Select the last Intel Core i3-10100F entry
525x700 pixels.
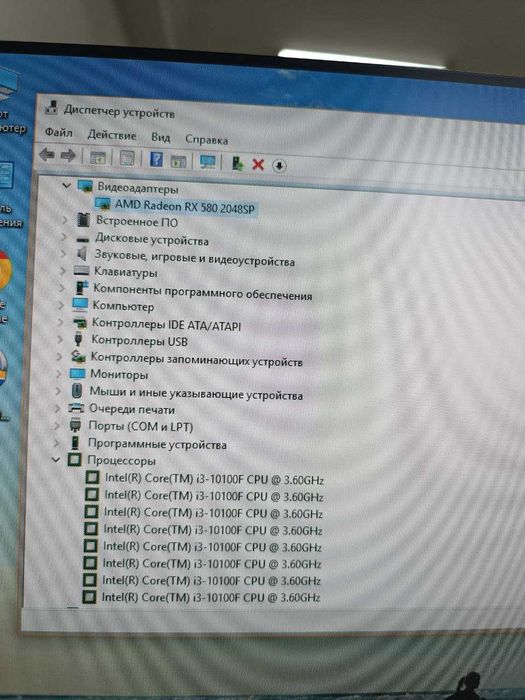pos(211,597)
